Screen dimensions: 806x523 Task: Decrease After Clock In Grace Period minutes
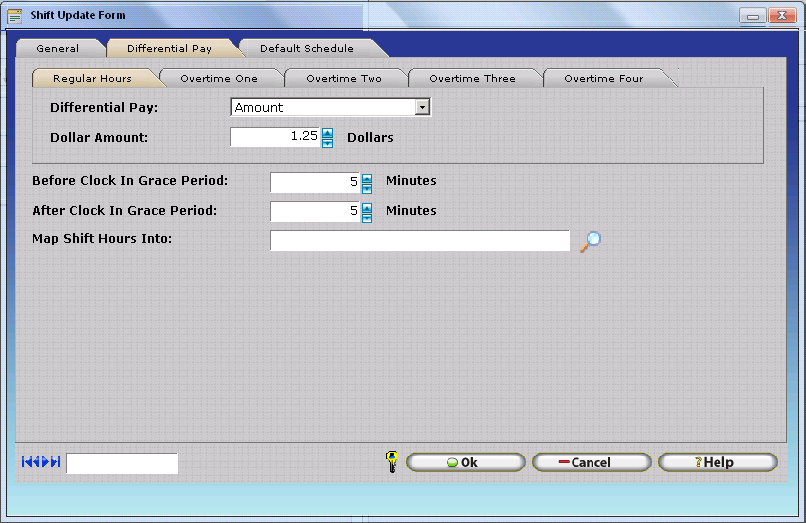click(367, 217)
